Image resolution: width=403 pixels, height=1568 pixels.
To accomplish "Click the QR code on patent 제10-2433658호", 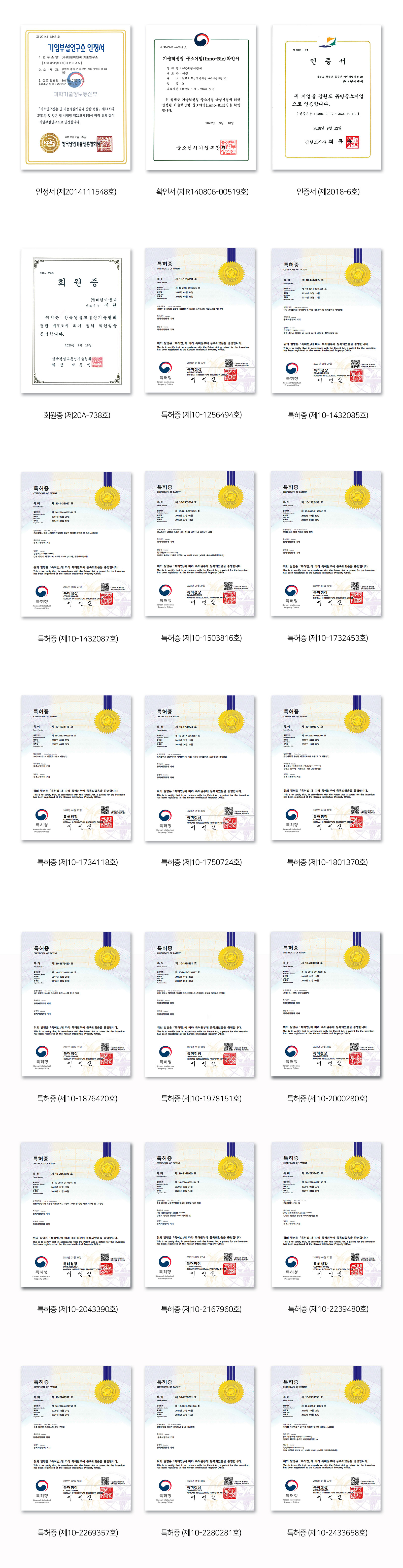I will (355, 1480).
